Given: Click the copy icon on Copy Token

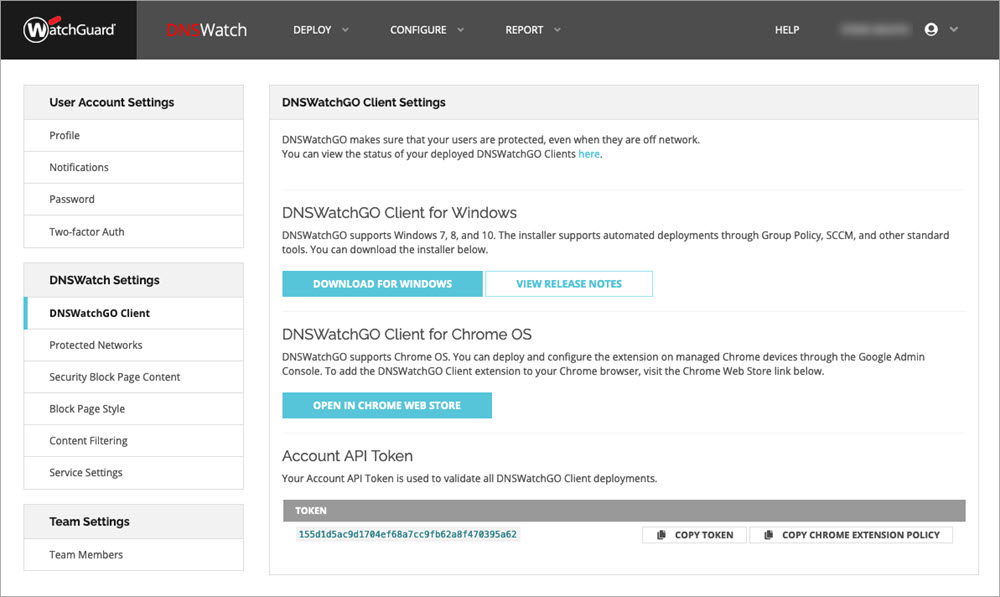Looking at the screenshot, I should click(660, 534).
